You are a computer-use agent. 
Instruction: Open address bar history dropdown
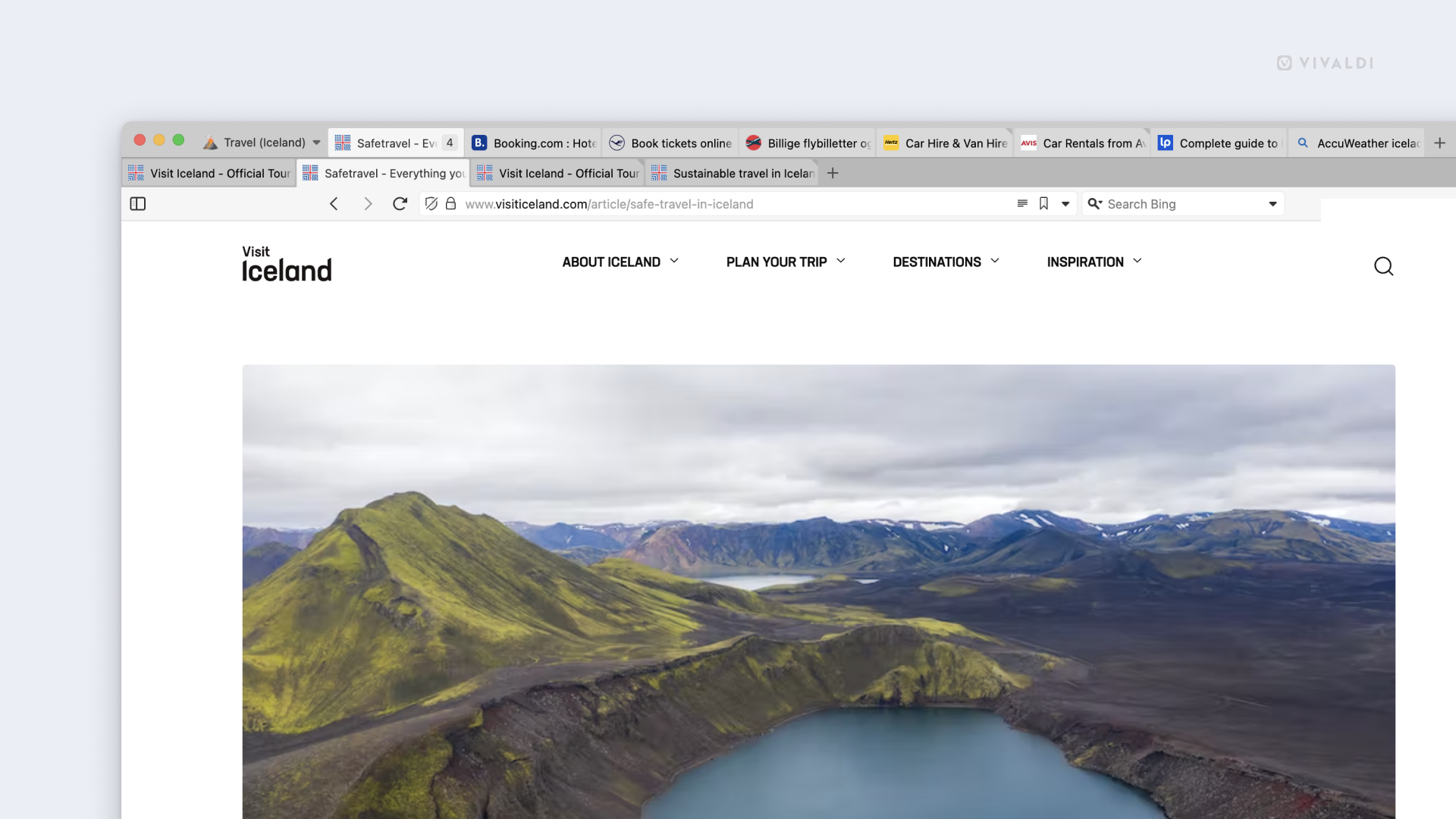(x=1065, y=204)
